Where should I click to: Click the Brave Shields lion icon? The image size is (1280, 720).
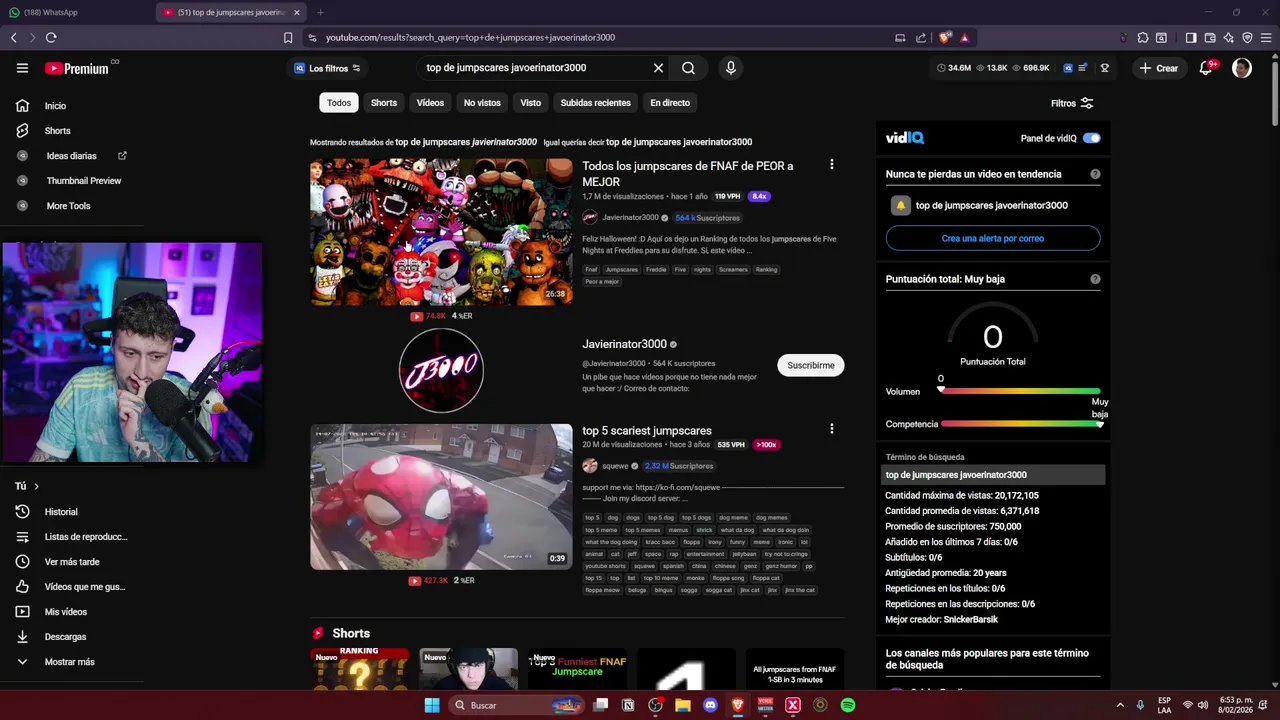pyautogui.click(x=945, y=38)
